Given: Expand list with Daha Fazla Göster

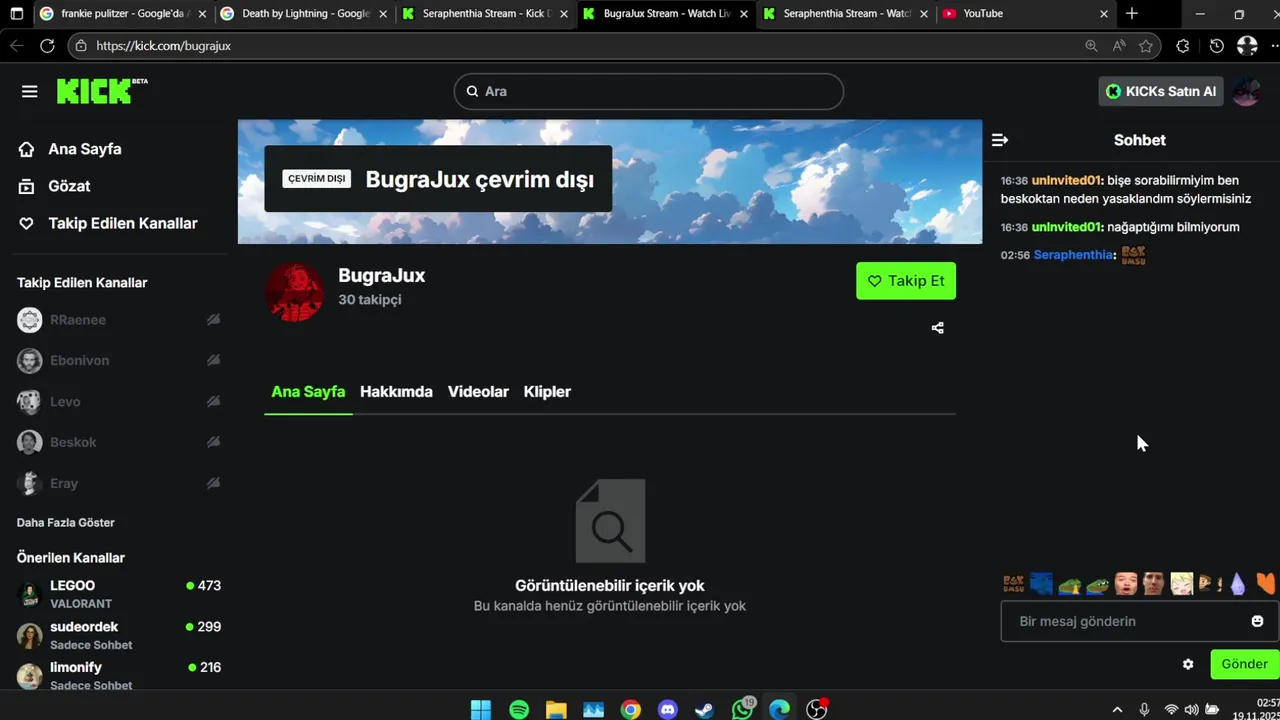Looking at the screenshot, I should (x=66, y=523).
